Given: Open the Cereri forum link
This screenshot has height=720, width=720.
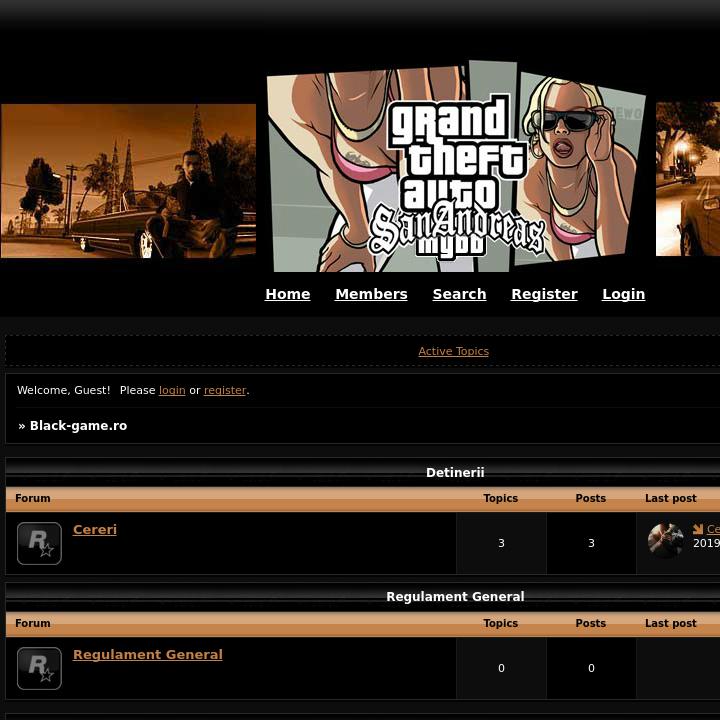Looking at the screenshot, I should [x=95, y=529].
